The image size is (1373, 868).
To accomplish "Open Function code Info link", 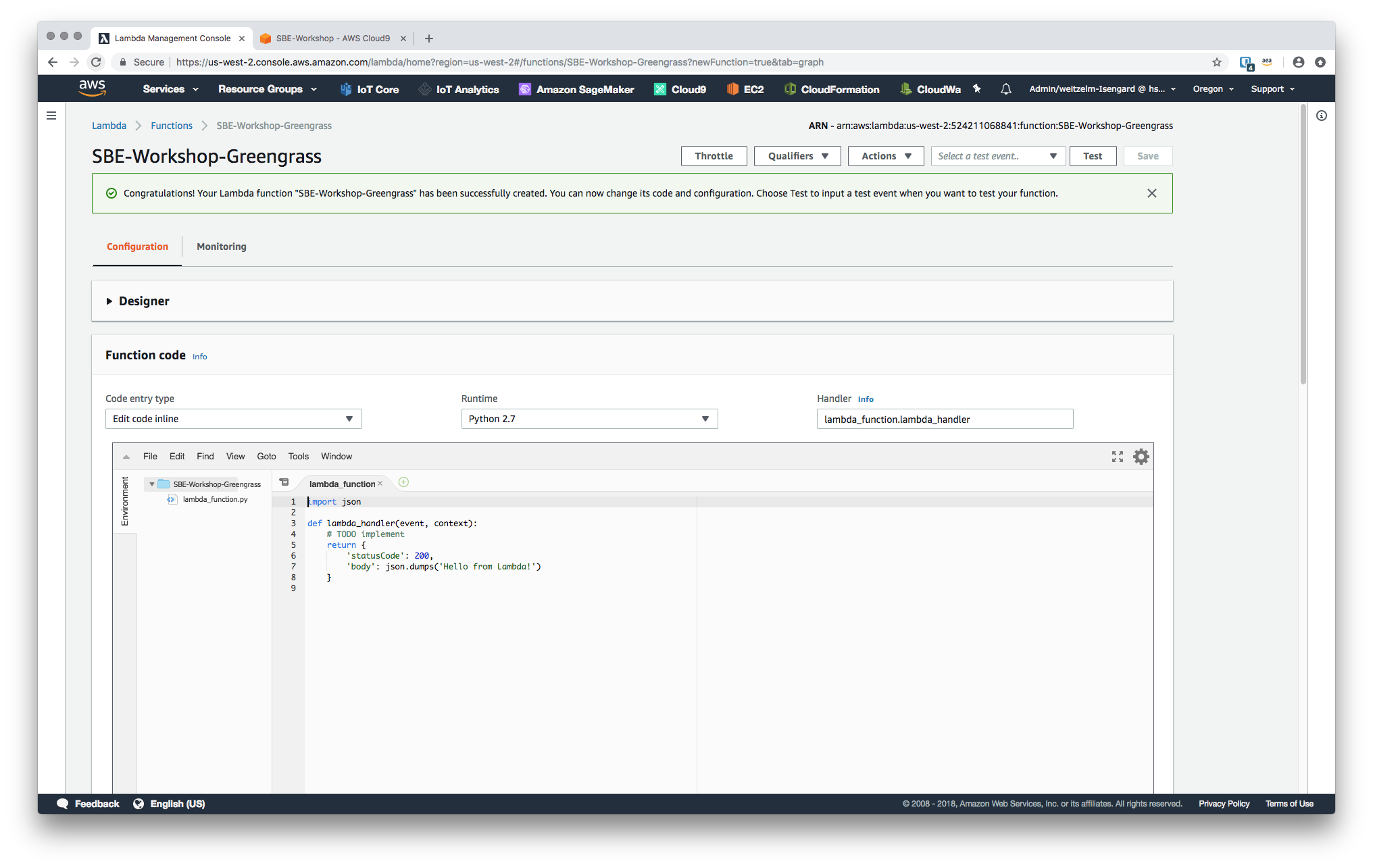I will pyautogui.click(x=200, y=357).
